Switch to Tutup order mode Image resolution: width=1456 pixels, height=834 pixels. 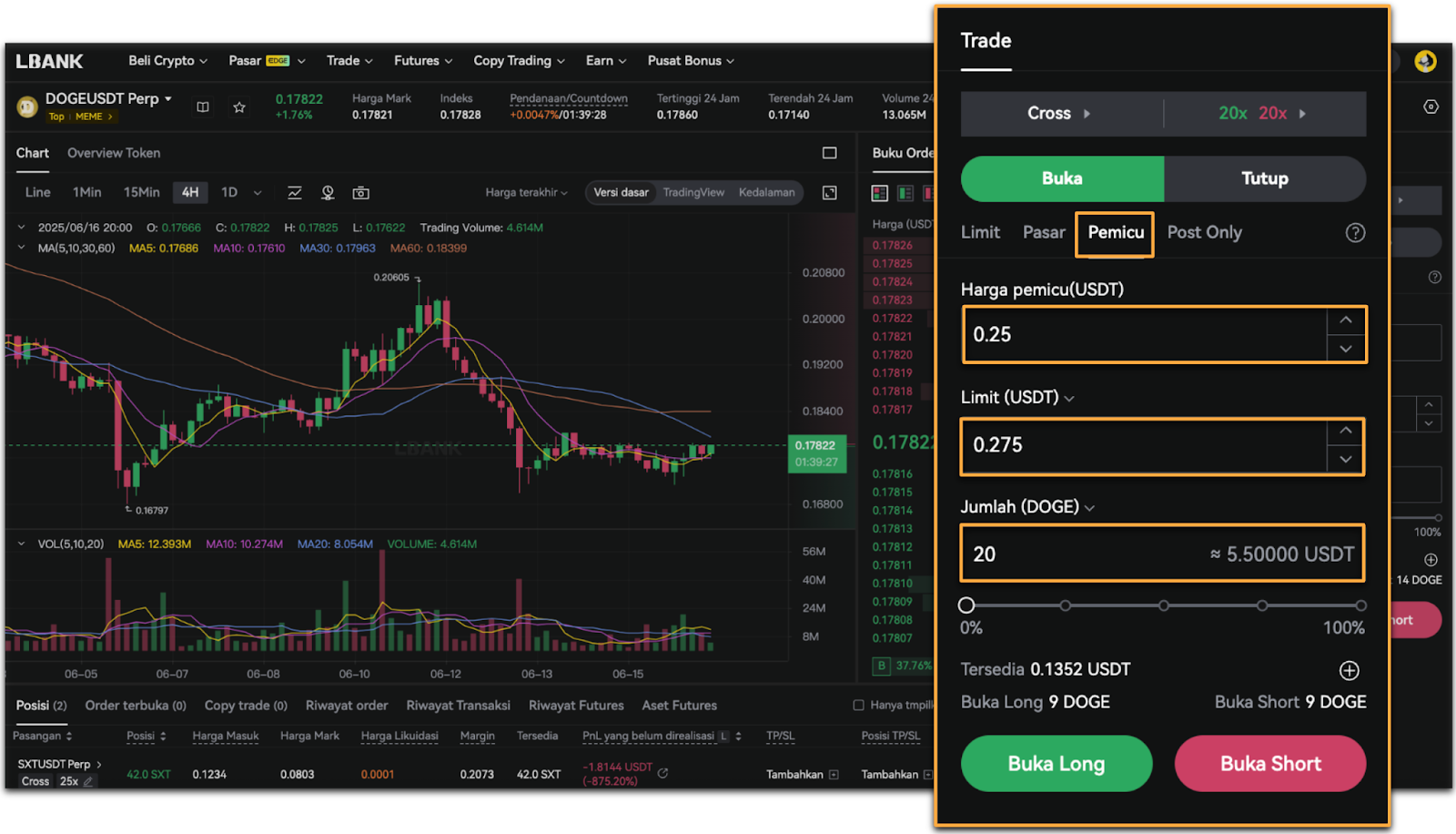pos(1264,178)
